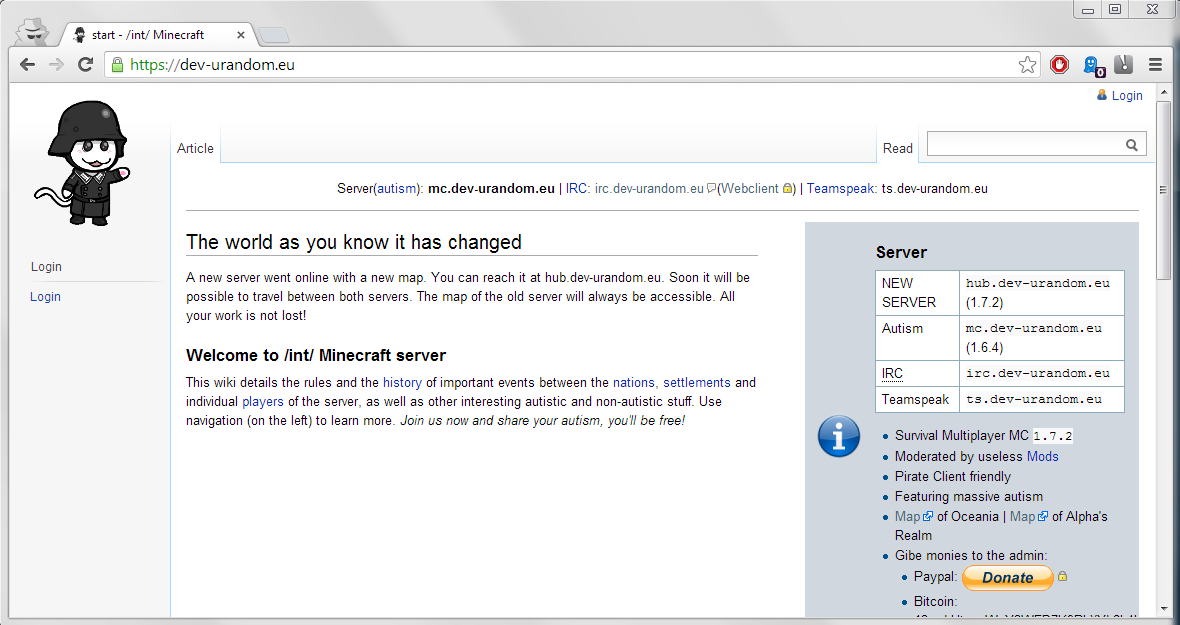Click the blue info circle icon
Image resolution: width=1180 pixels, height=625 pixels.
pyautogui.click(x=838, y=436)
